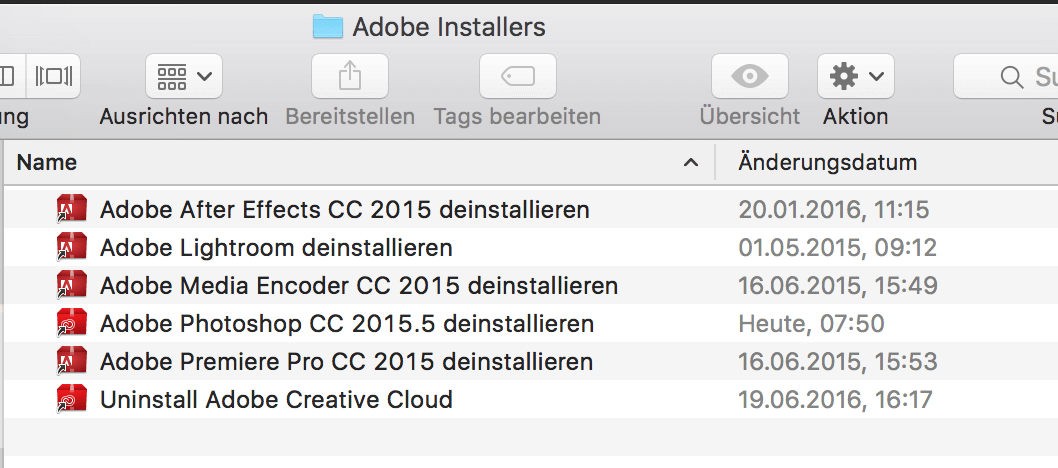This screenshot has height=468, width=1058.
Task: Toggle sort direction arrow in Name column
Action: (x=690, y=163)
